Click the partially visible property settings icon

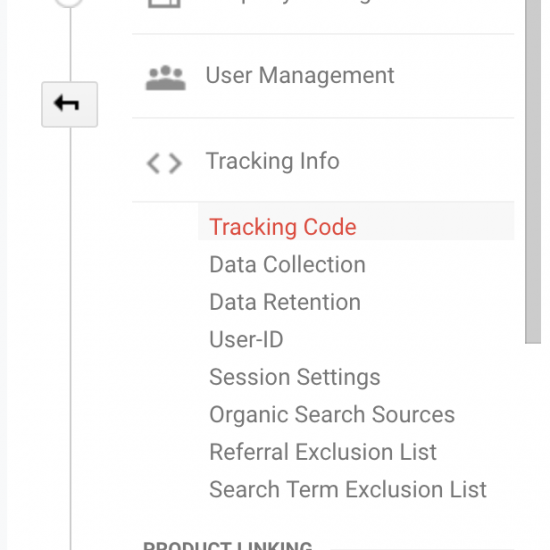164,4
